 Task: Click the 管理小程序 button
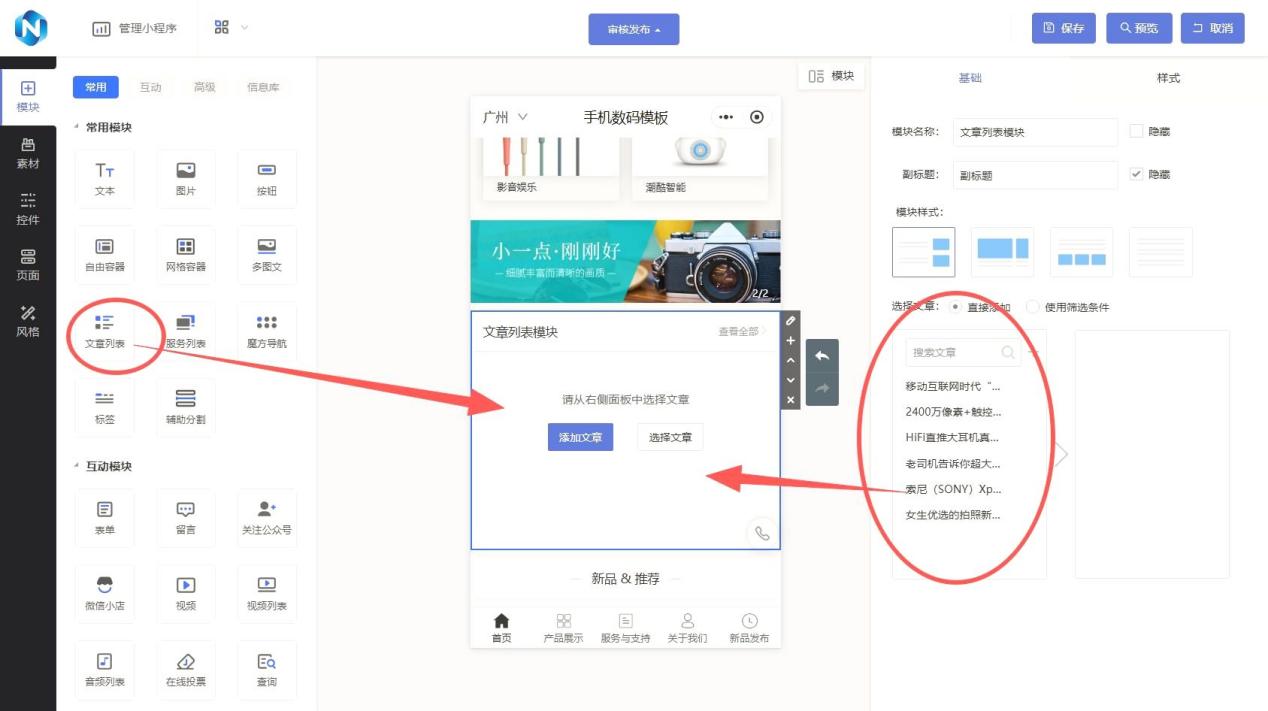pos(135,28)
